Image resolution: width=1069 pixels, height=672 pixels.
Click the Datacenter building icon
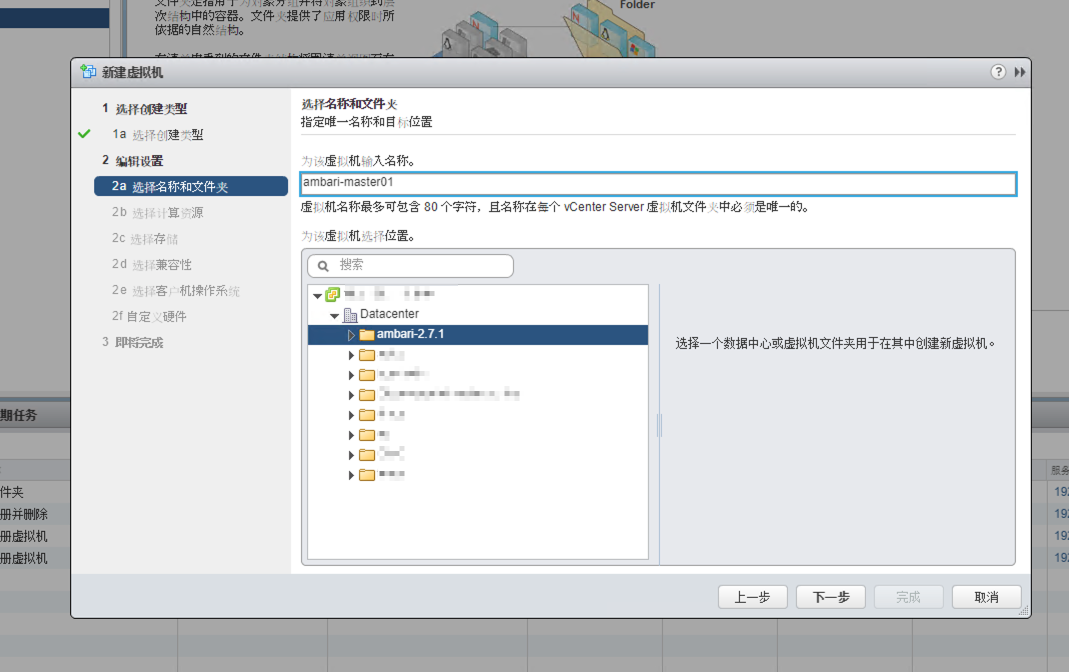(350, 314)
